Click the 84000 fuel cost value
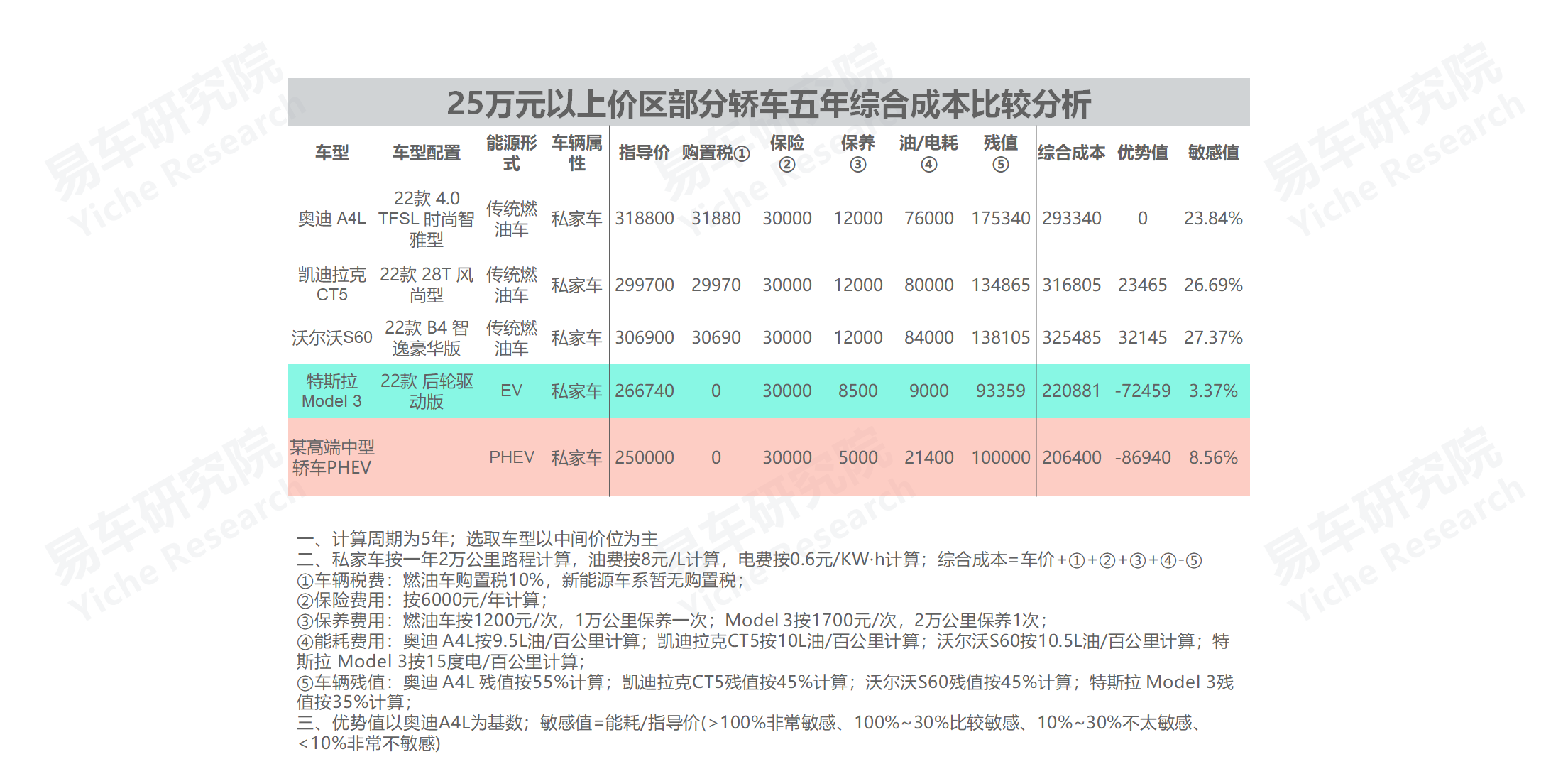1568x764 pixels. 929,338
